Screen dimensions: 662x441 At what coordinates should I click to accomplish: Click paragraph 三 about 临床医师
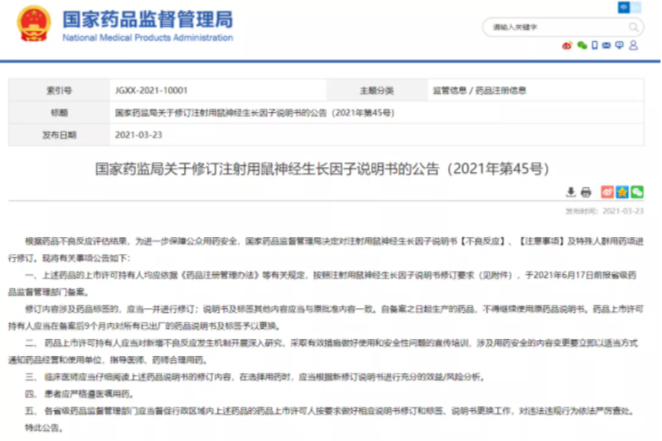coord(255,377)
